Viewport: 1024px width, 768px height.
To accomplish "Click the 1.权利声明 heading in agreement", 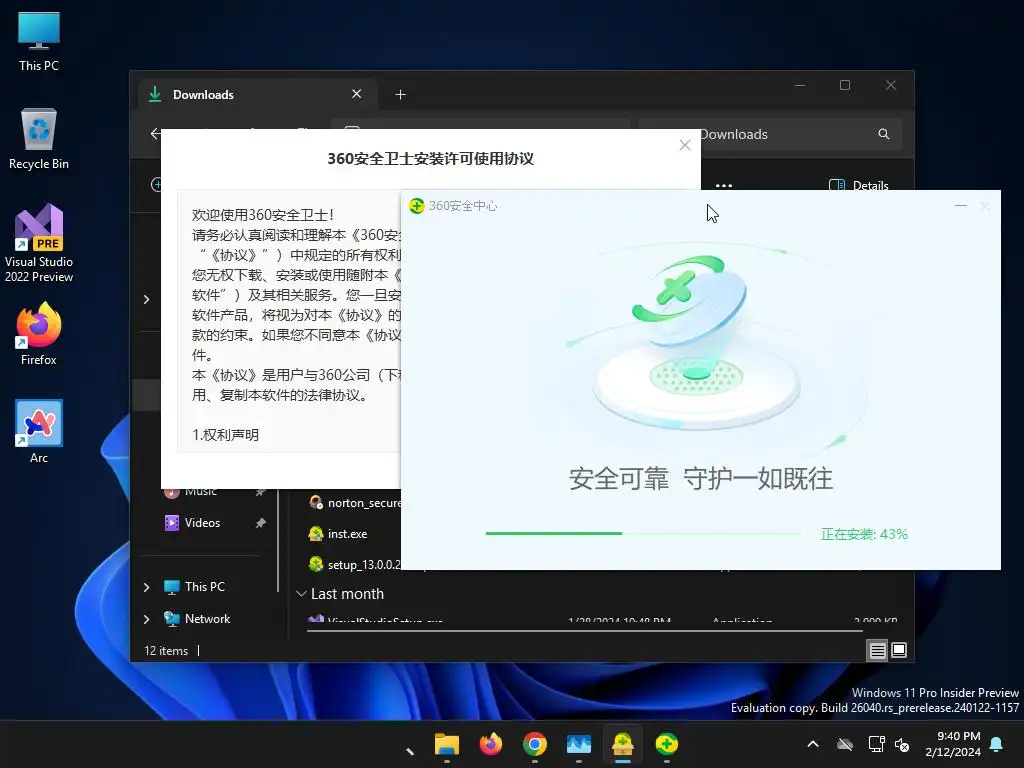I will tap(225, 435).
